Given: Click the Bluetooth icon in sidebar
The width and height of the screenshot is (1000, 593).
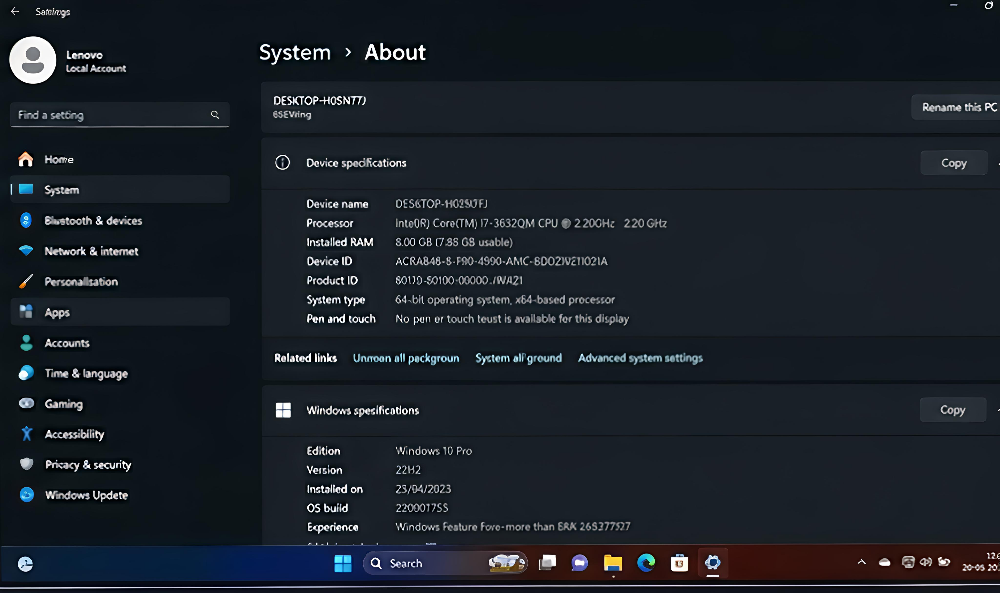Looking at the screenshot, I should point(26,220).
